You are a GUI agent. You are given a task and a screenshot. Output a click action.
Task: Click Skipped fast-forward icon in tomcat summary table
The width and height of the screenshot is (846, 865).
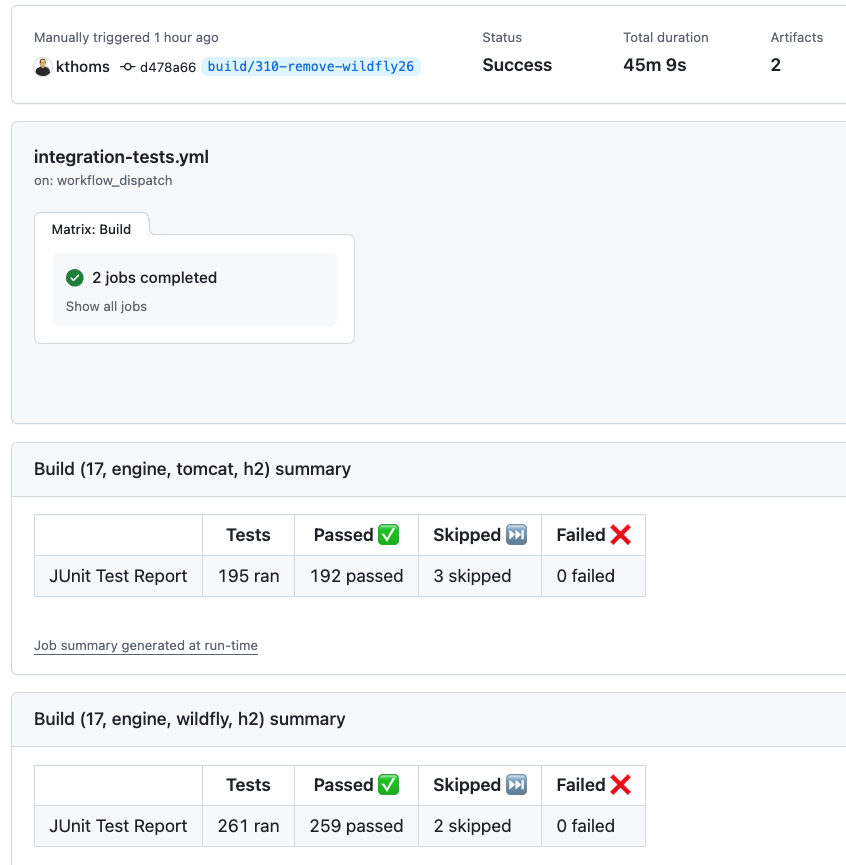click(x=516, y=535)
